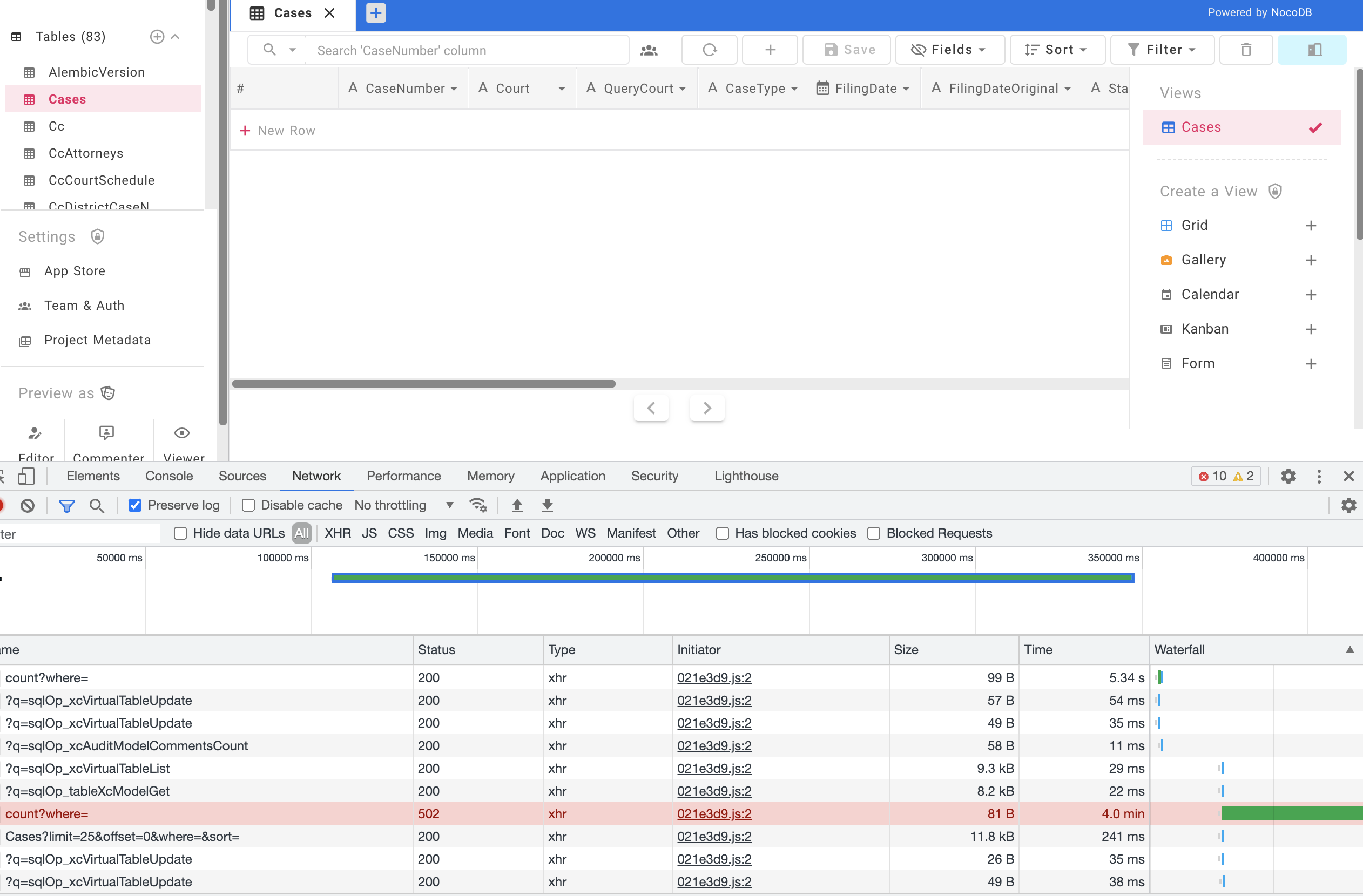Switch to the Console tab
Viewport: 1363px width, 896px height.
pyautogui.click(x=168, y=476)
